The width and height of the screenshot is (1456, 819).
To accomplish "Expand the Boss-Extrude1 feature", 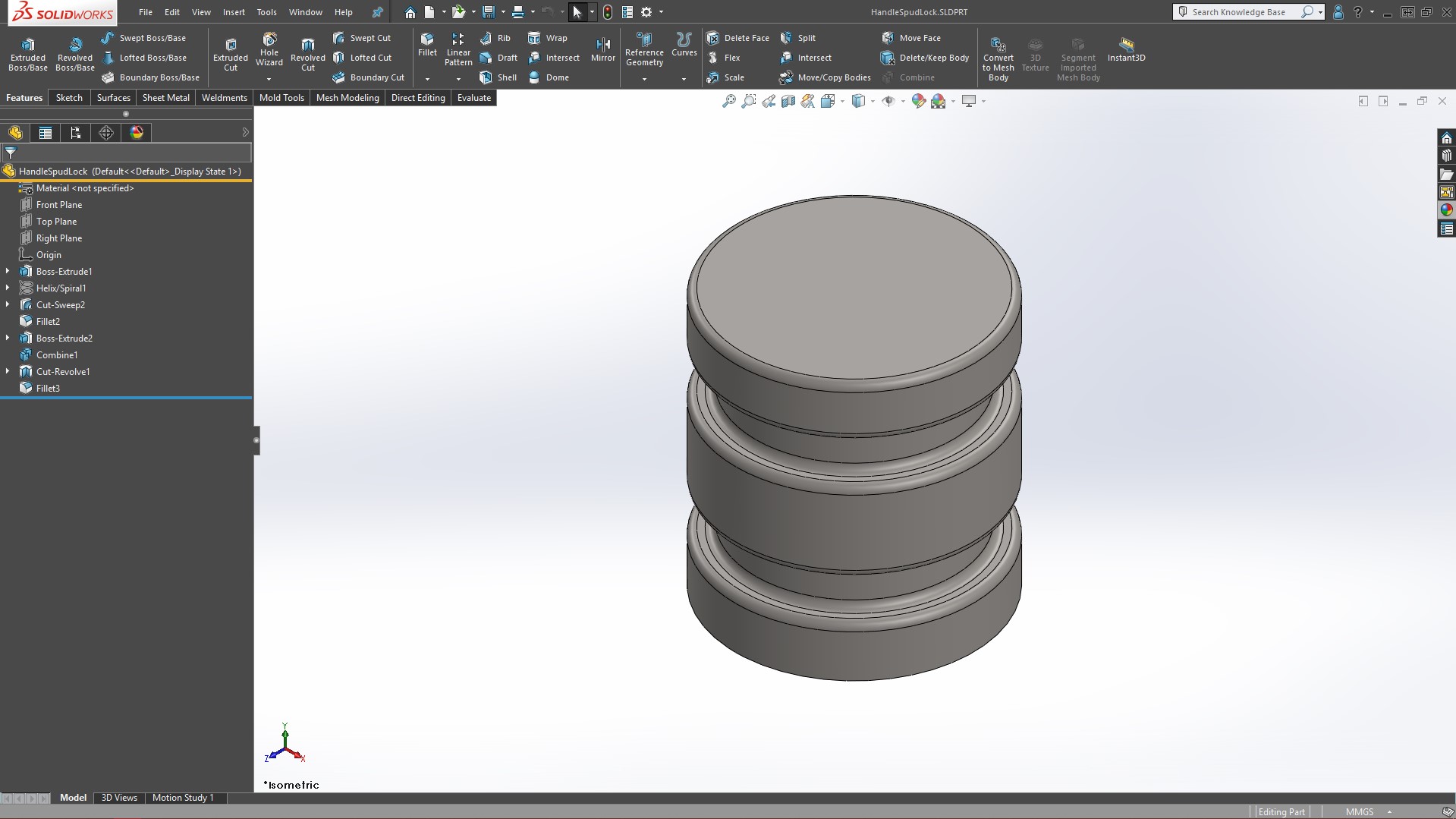I will 8,271.
